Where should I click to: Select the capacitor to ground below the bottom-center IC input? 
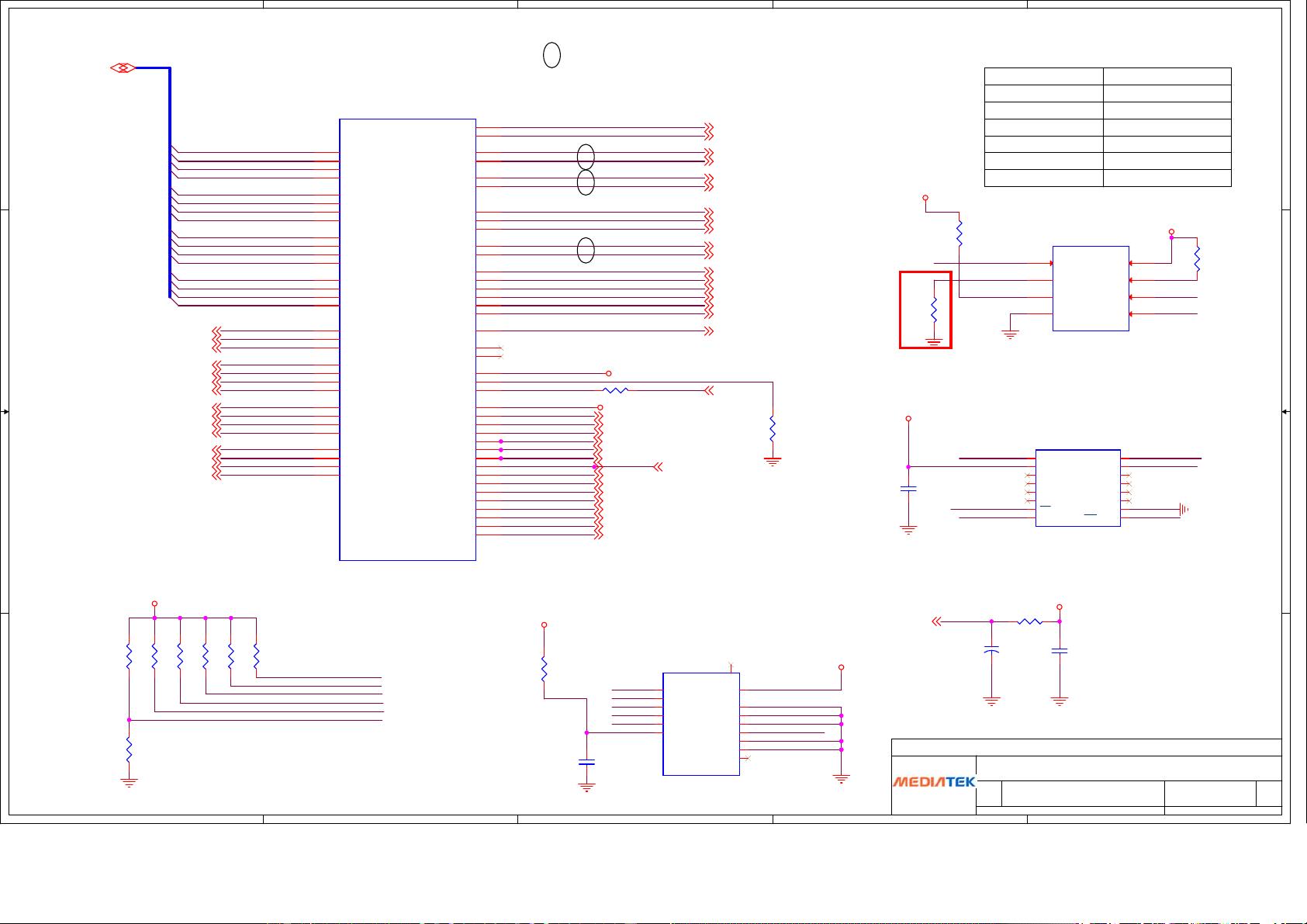point(586,762)
